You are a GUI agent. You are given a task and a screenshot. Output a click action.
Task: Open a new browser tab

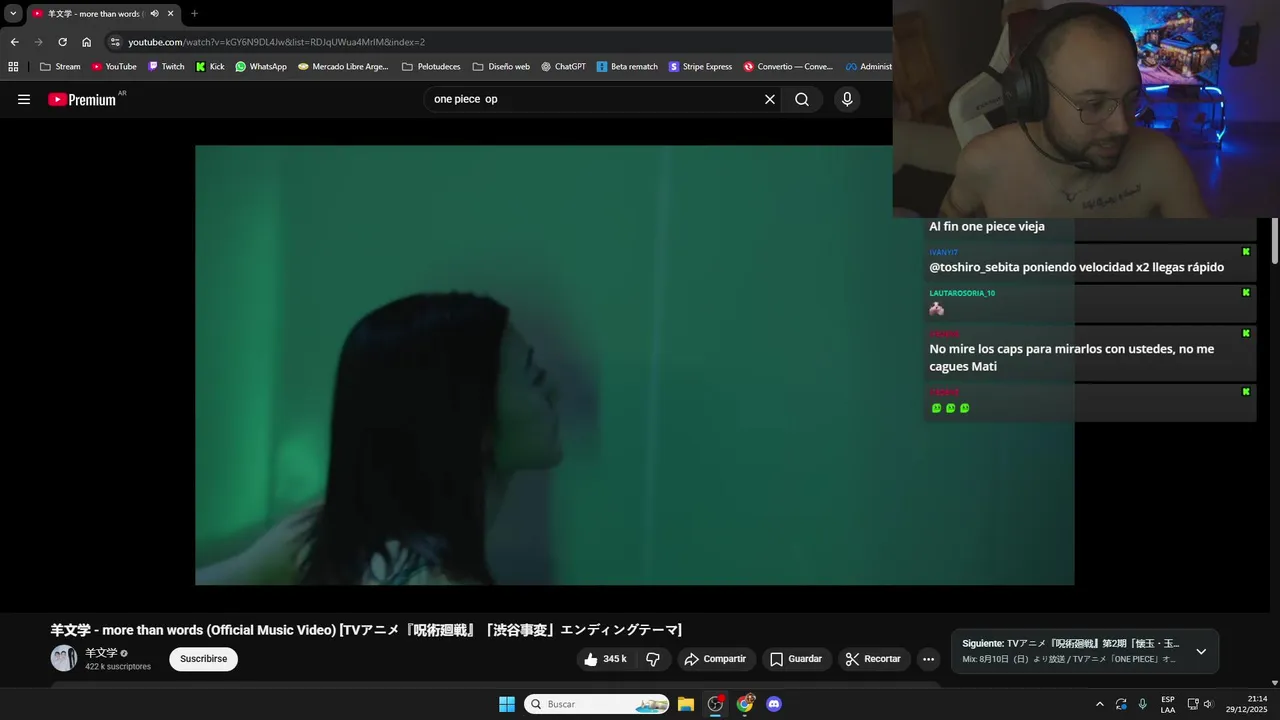click(194, 14)
